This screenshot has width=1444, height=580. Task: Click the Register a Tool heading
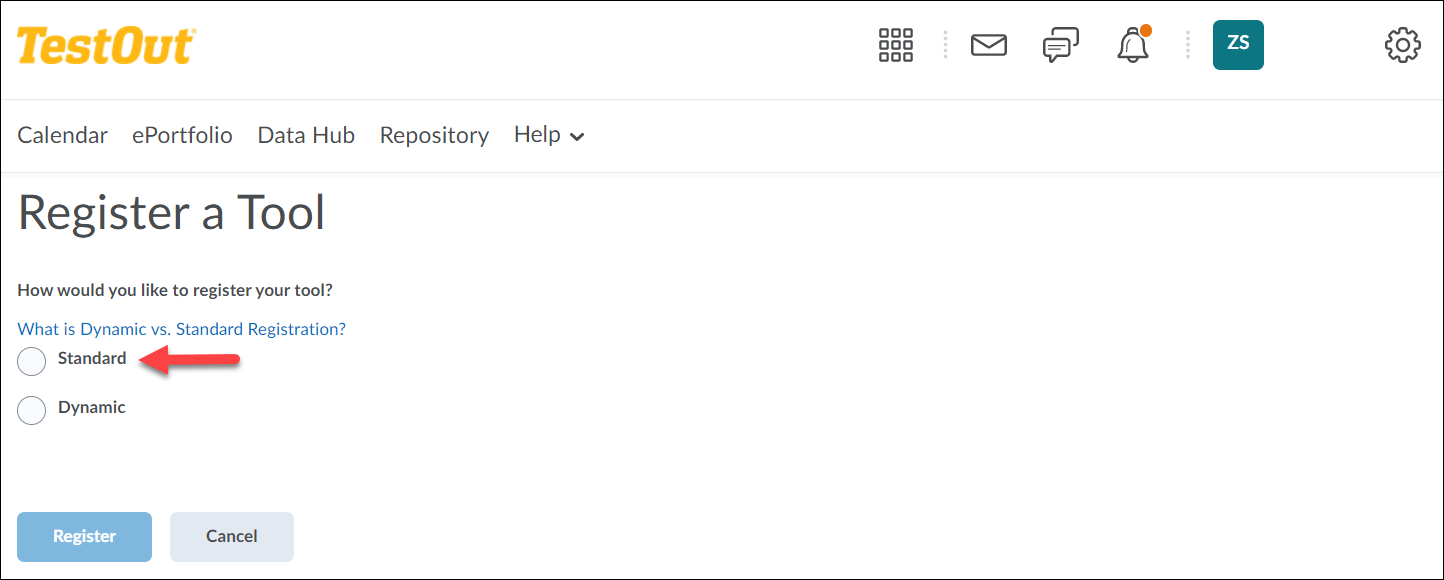point(170,212)
